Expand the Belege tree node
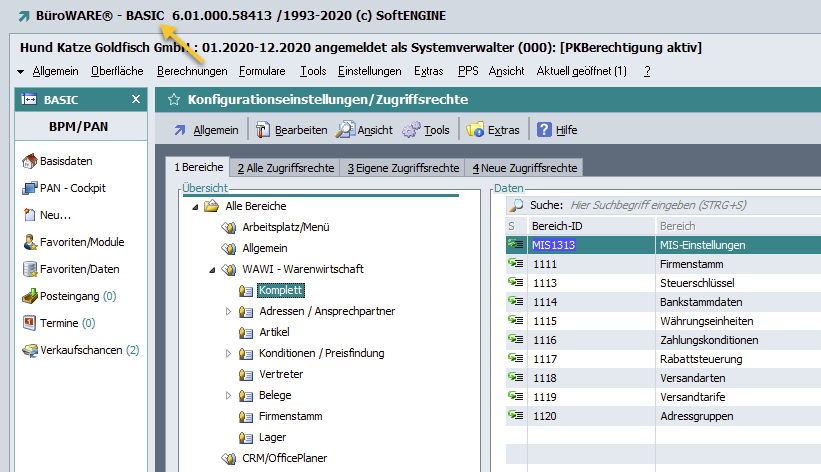 click(228, 396)
